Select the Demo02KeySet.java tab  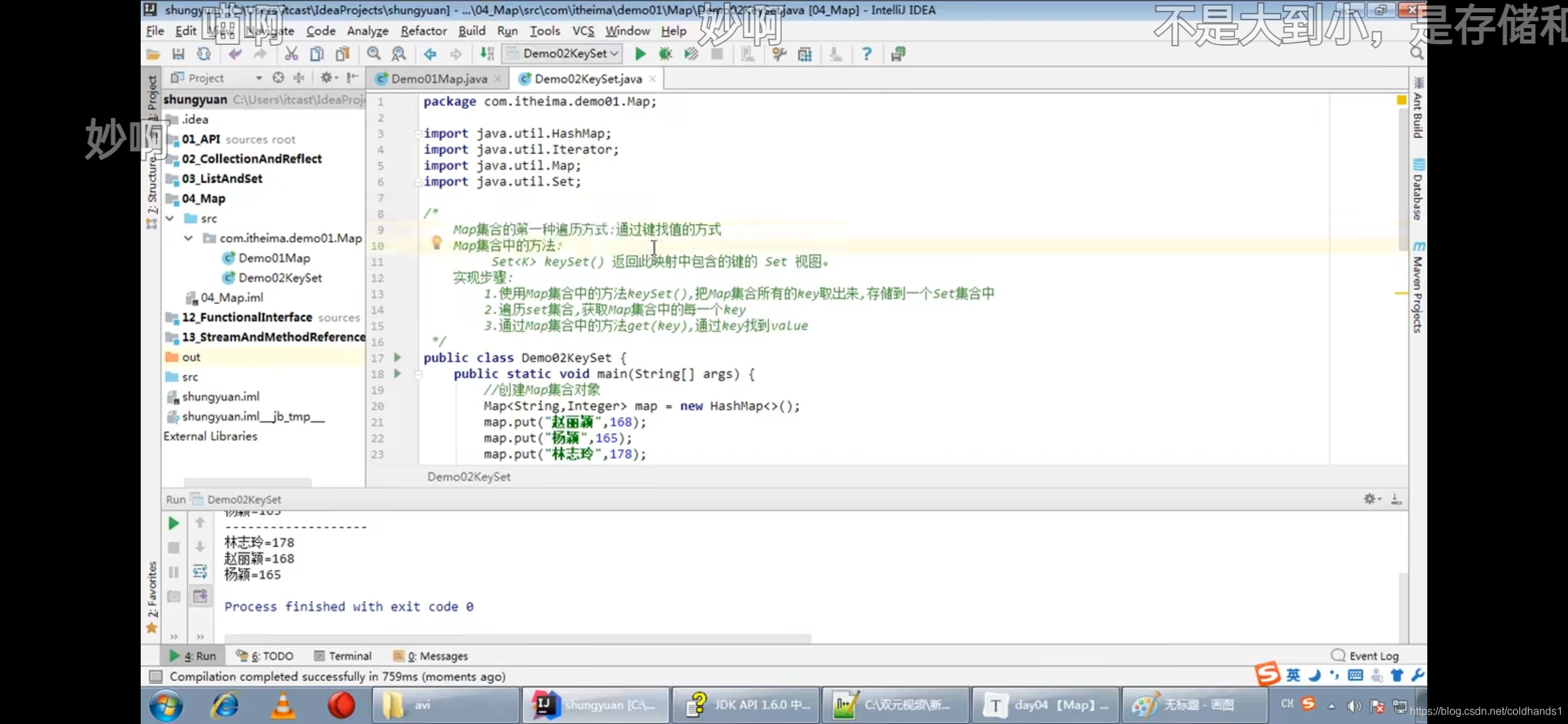pyautogui.click(x=588, y=79)
